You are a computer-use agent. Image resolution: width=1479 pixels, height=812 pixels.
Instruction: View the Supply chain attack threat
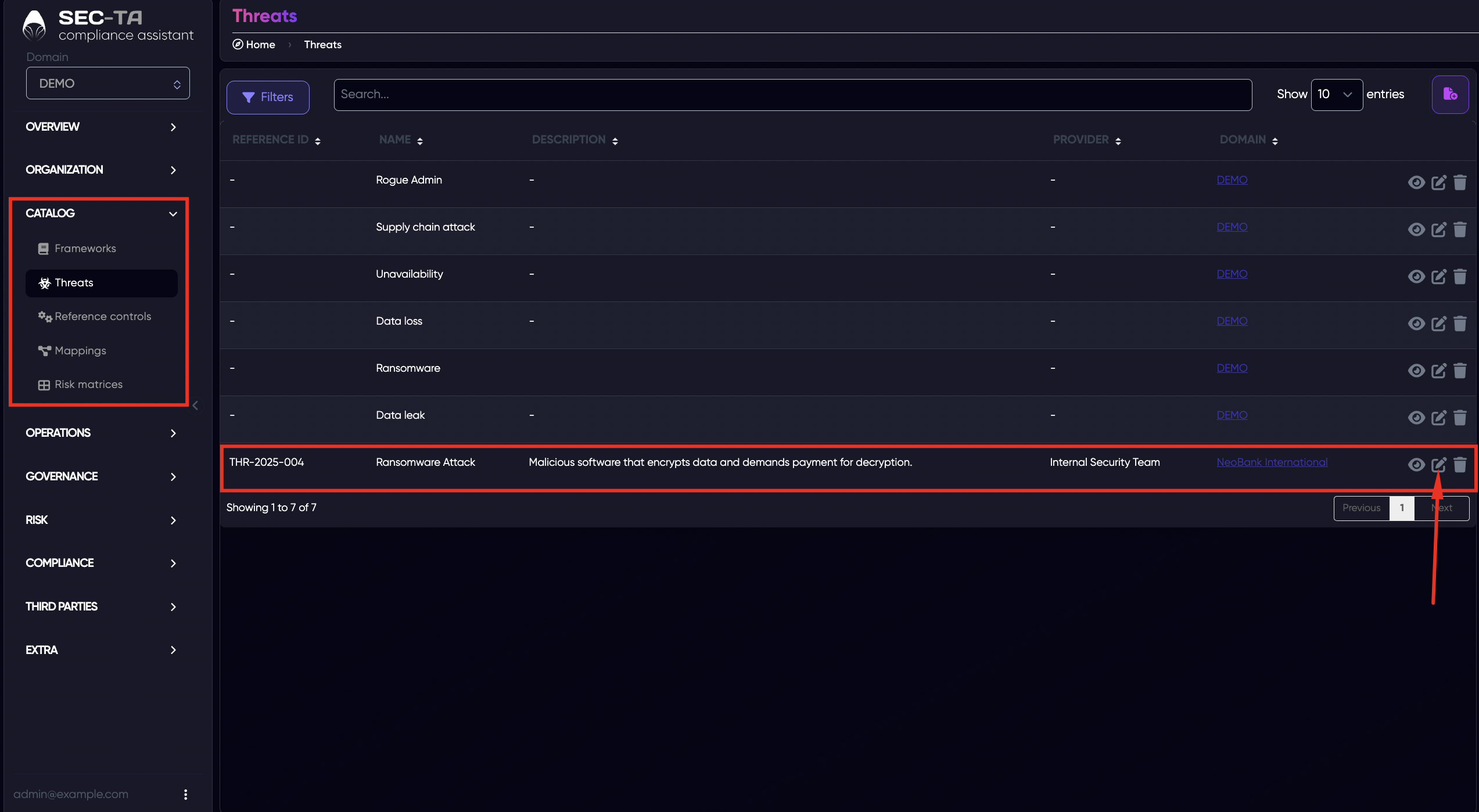click(x=1416, y=229)
